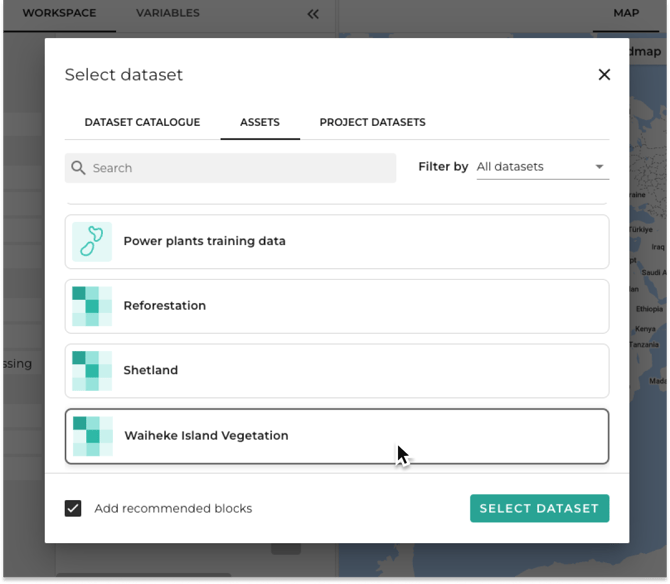
Task: Click the Search input field
Action: pos(230,168)
